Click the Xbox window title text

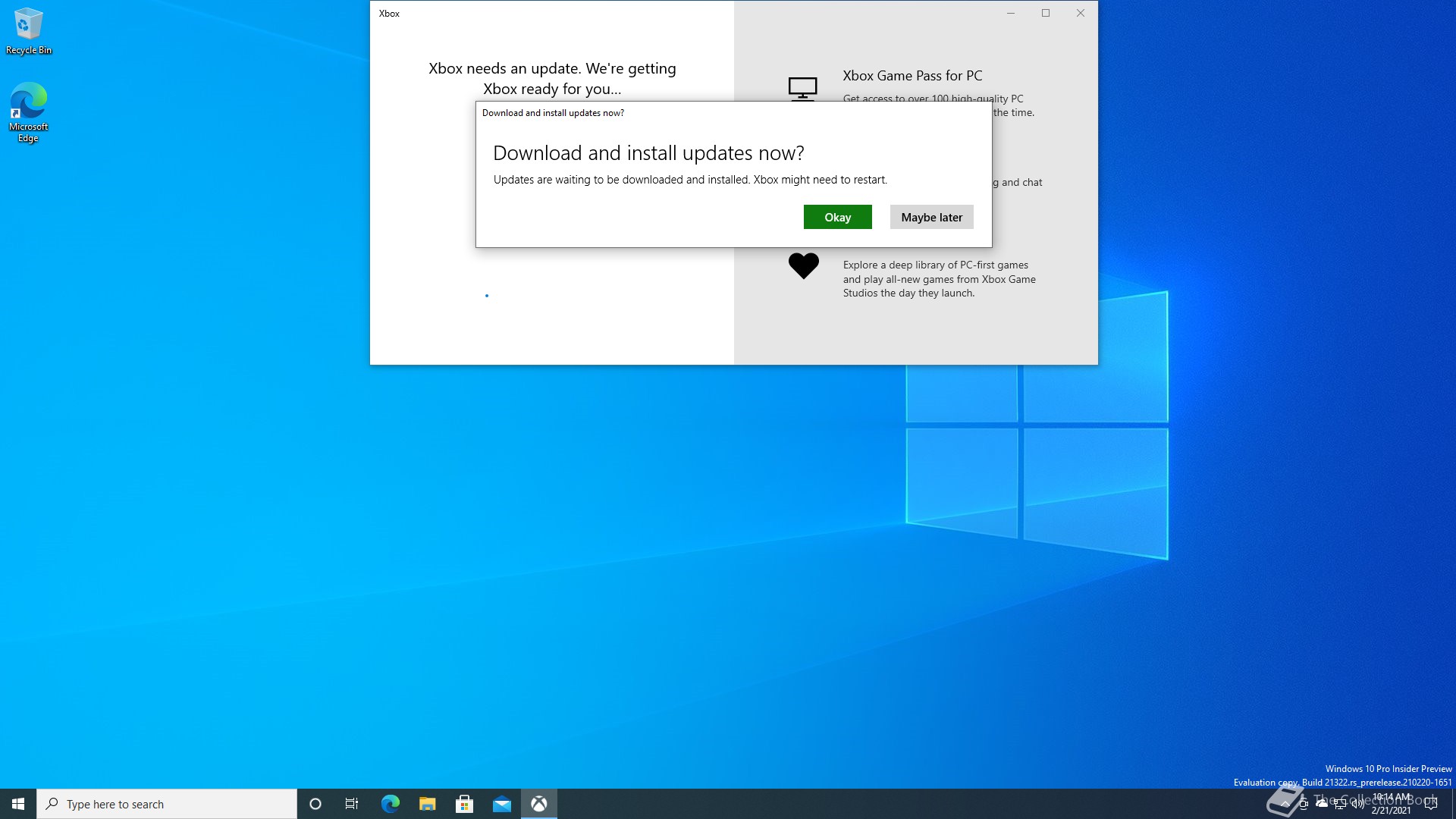389,14
